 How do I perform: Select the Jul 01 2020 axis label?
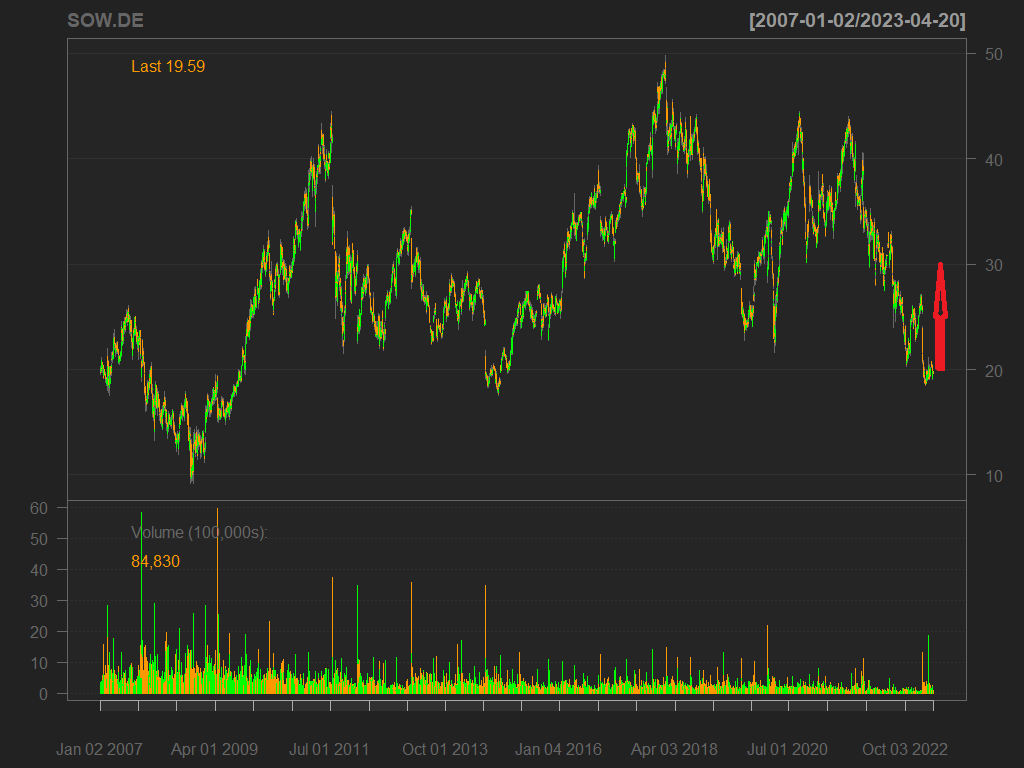[x=788, y=749]
